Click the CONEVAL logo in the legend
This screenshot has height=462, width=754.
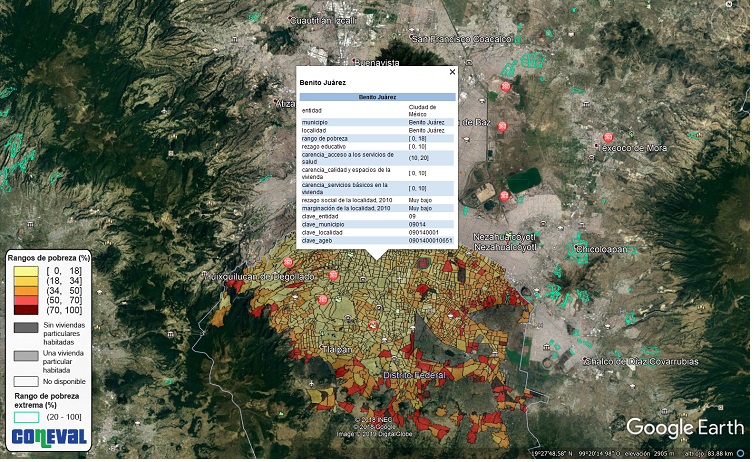tap(48, 436)
